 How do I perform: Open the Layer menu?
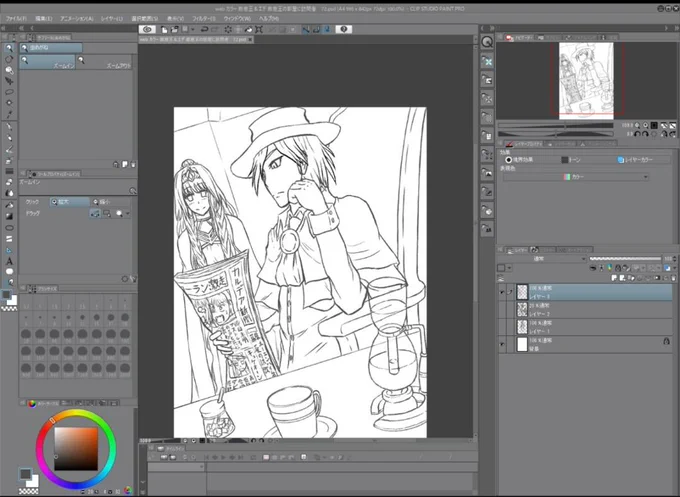tap(112, 19)
